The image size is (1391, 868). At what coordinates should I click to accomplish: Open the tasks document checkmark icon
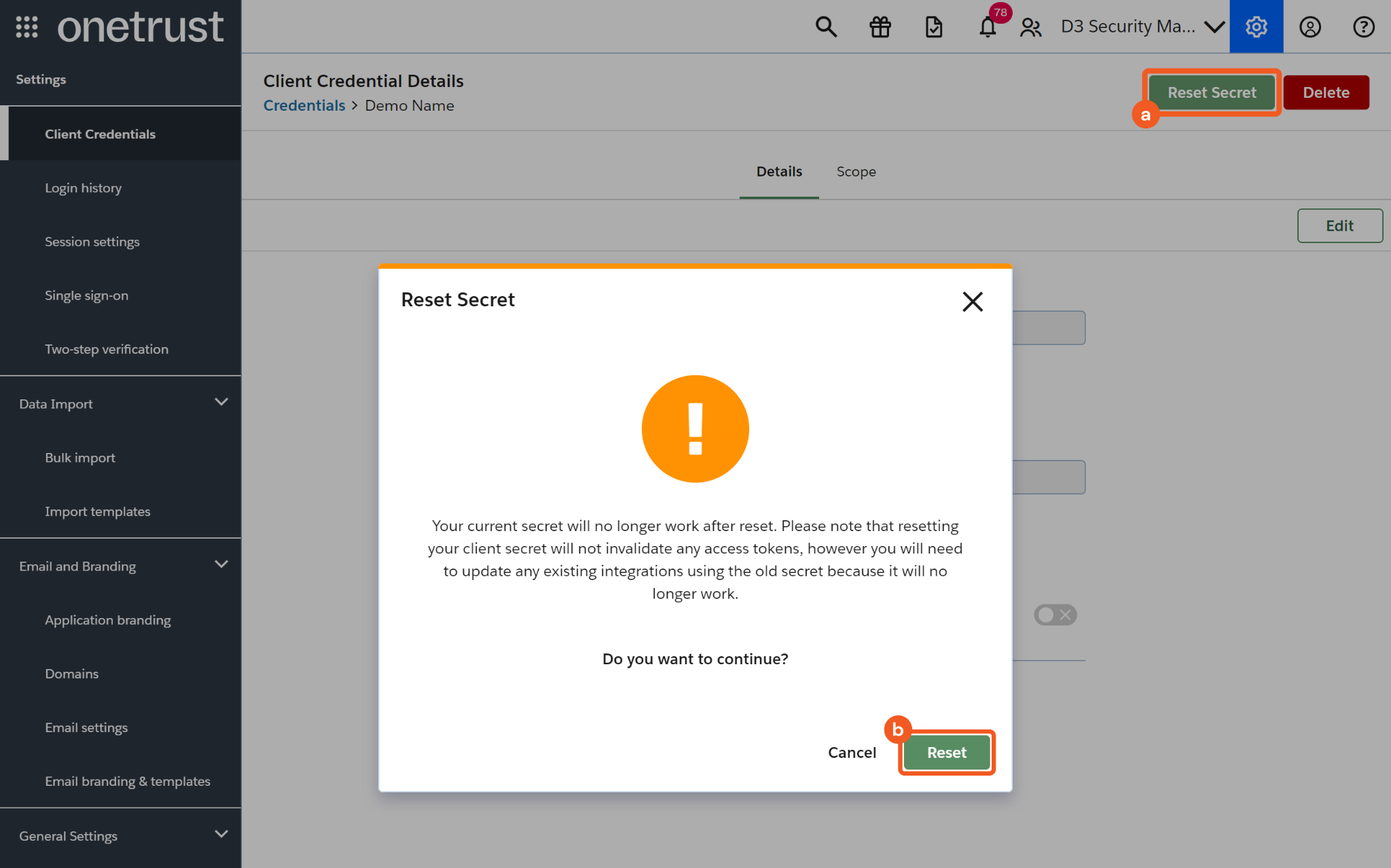tap(934, 27)
